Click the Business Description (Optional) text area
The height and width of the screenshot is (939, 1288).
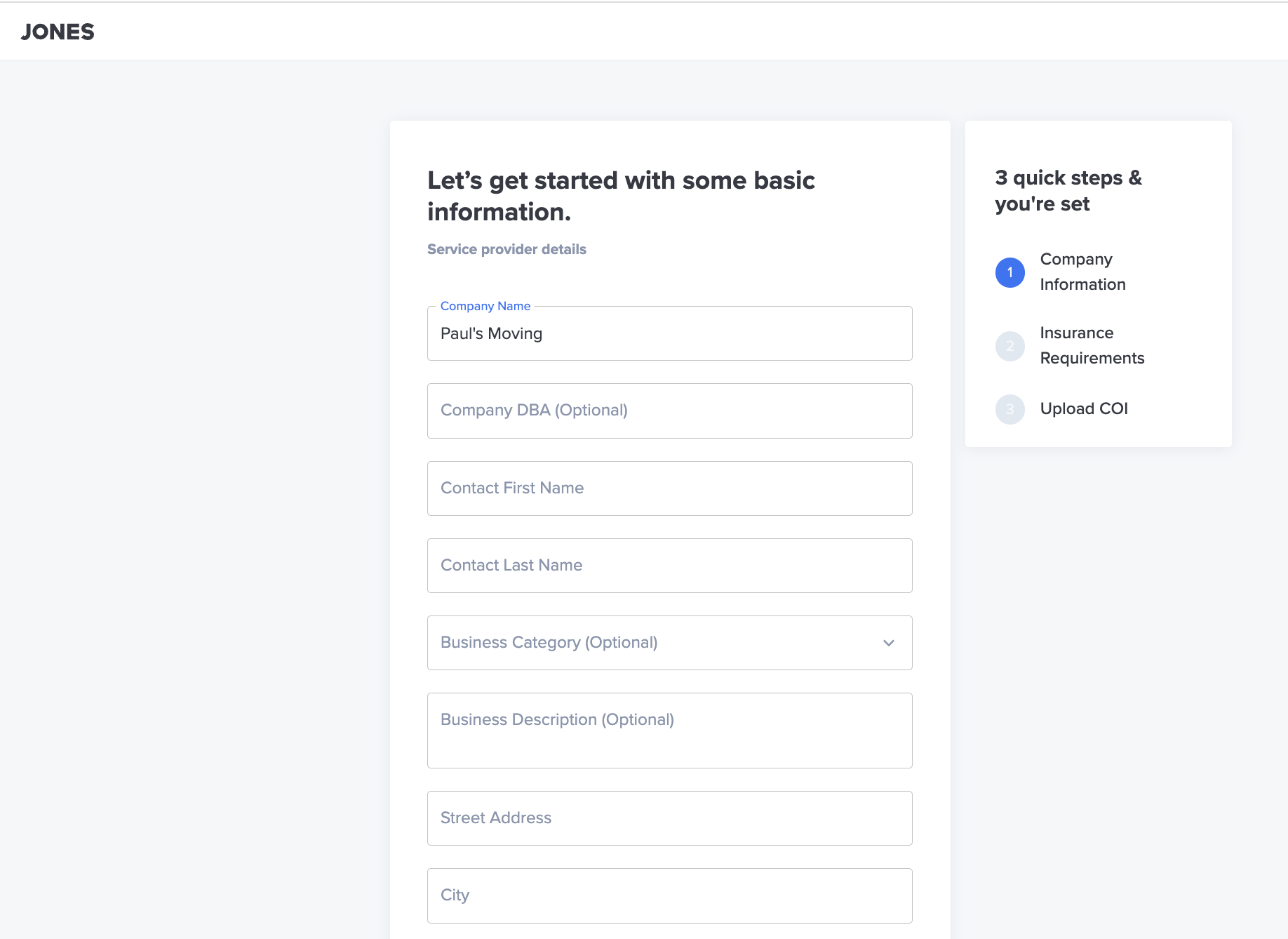coord(669,731)
